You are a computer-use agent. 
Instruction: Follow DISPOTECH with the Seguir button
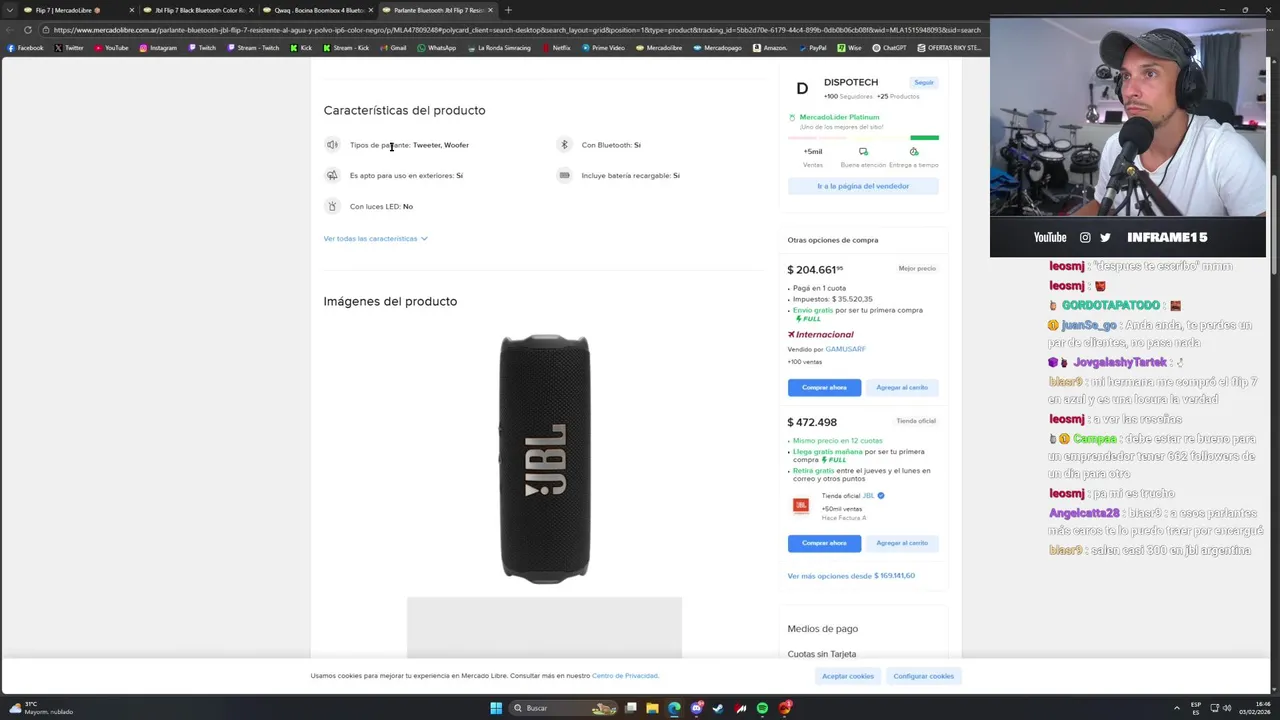924,83
